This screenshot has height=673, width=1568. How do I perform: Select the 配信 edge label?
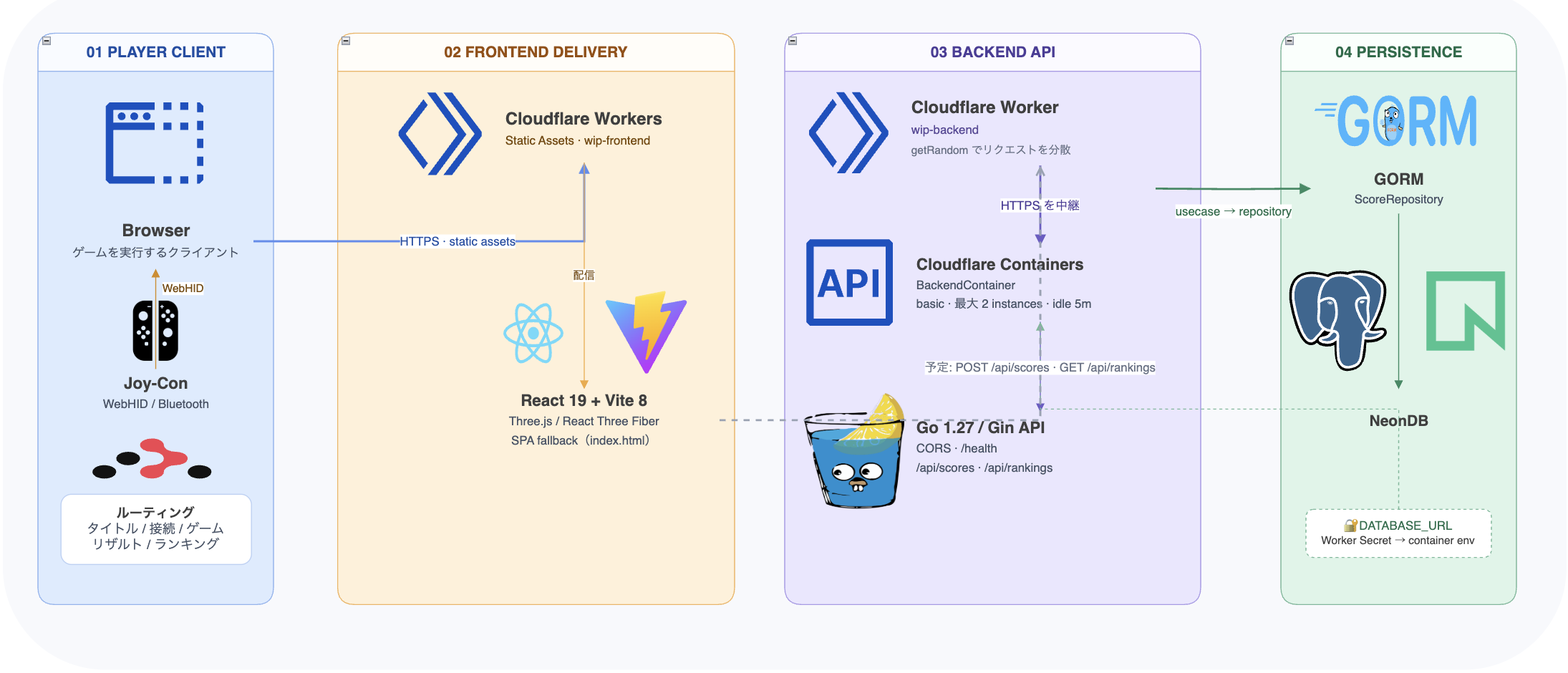(x=584, y=275)
